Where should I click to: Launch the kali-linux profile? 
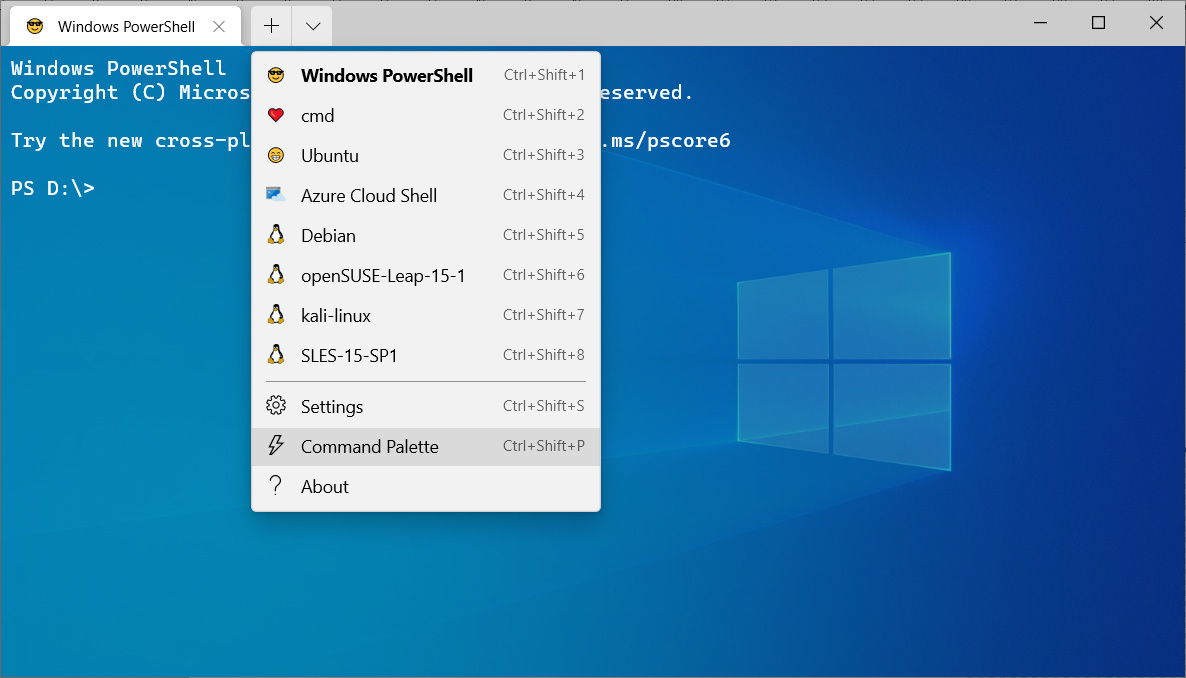(426, 316)
